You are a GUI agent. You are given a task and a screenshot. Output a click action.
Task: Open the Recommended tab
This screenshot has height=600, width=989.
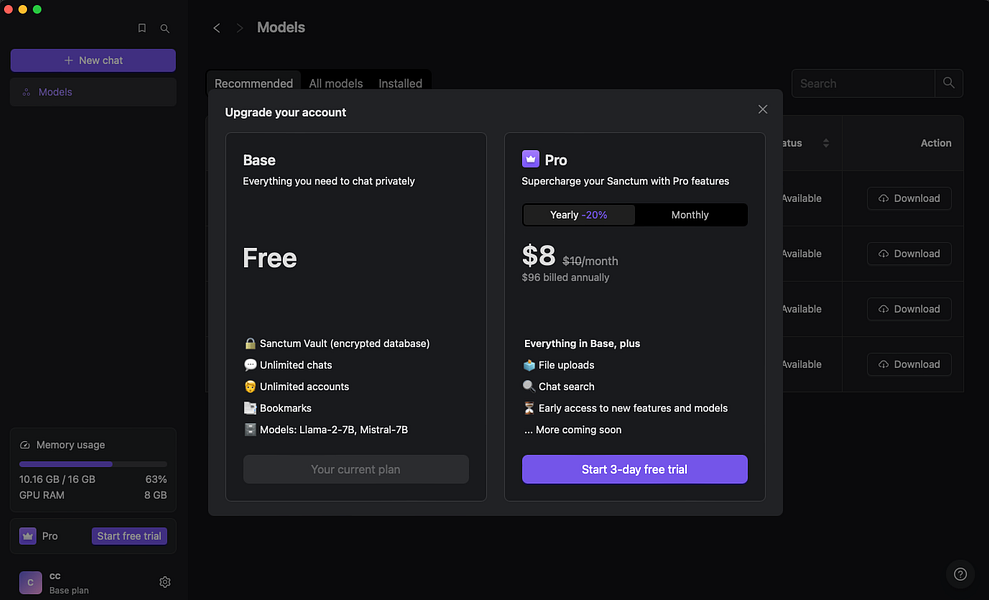254,83
